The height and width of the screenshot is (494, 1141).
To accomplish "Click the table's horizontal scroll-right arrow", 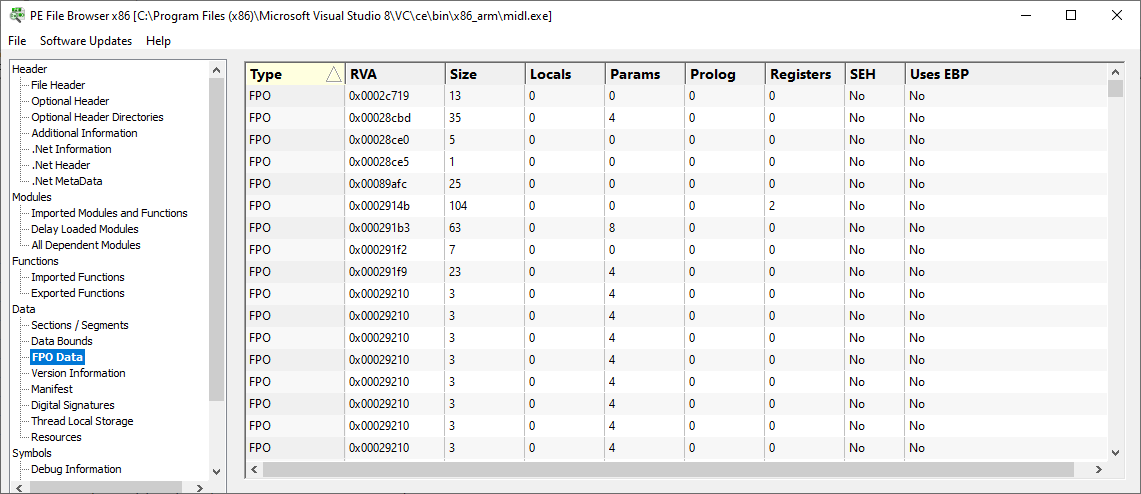I will 1099,470.
